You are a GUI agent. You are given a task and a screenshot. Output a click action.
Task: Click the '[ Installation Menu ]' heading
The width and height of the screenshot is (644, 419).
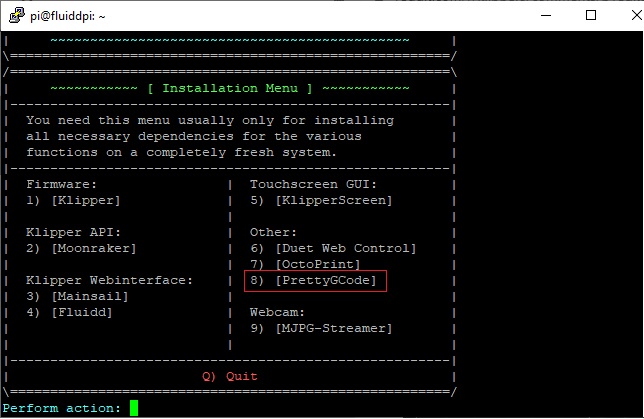pyautogui.click(x=230, y=88)
